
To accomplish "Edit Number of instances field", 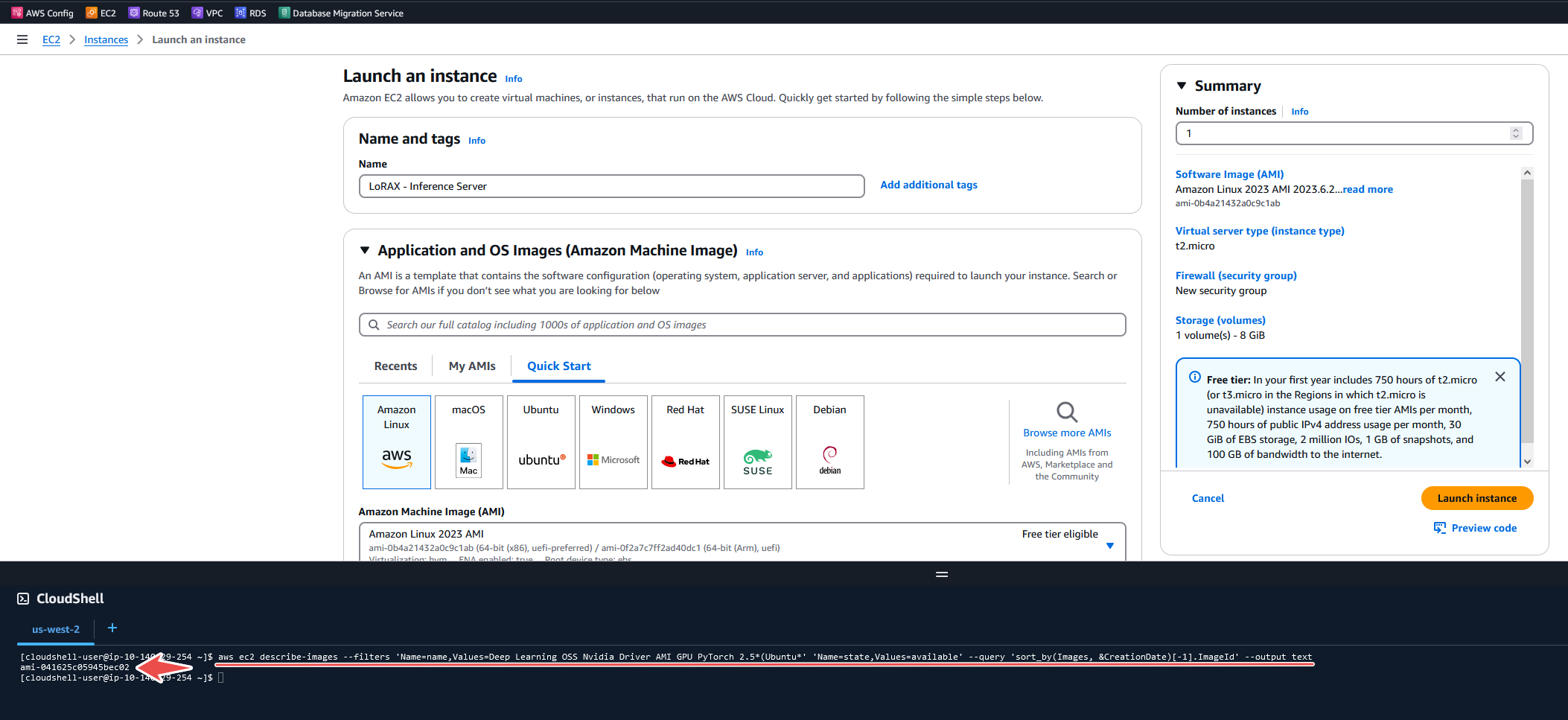I will click(1354, 133).
